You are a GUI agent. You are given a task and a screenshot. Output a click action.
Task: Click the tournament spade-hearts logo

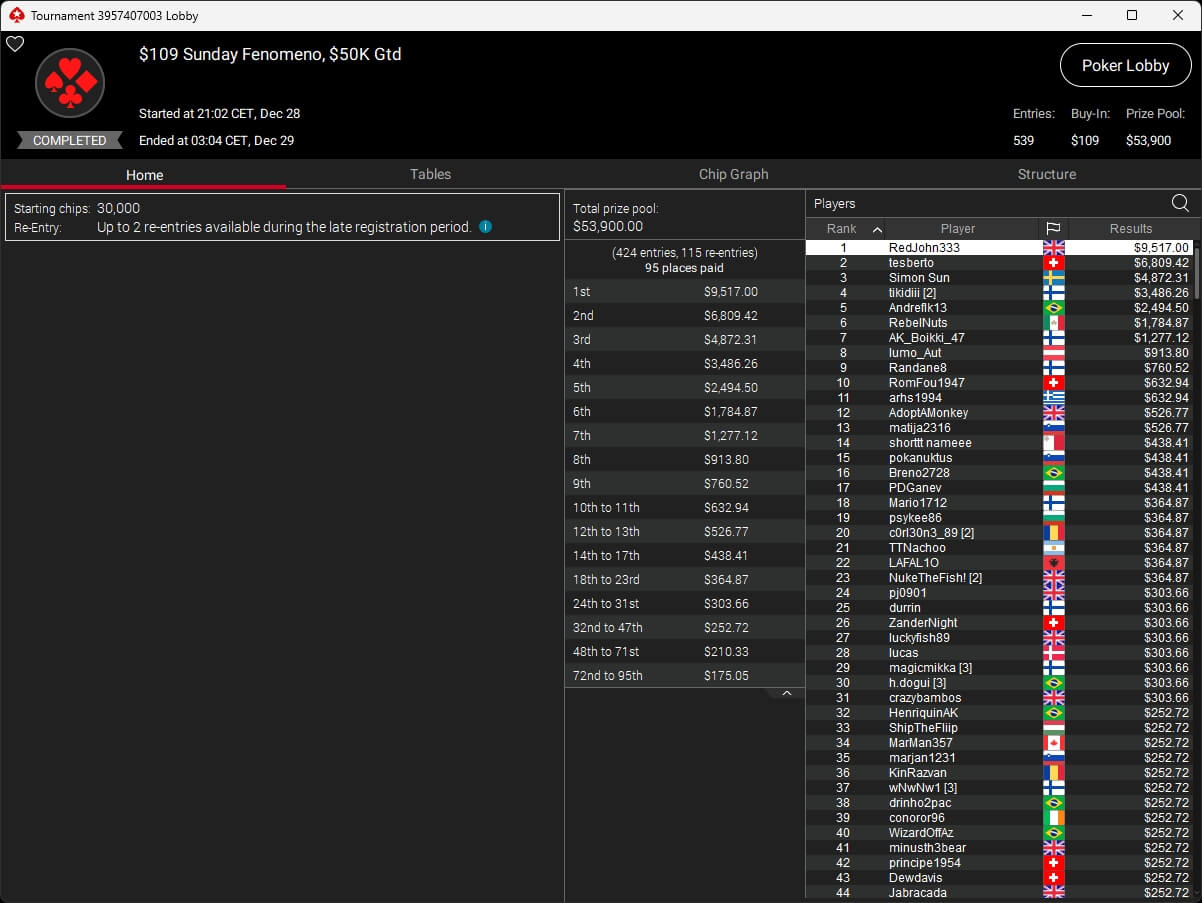coord(70,84)
